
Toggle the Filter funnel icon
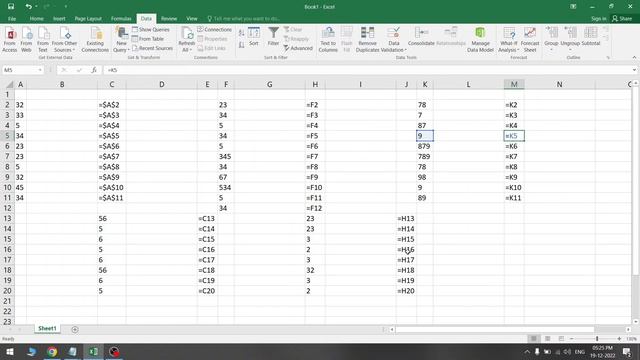tap(273, 37)
